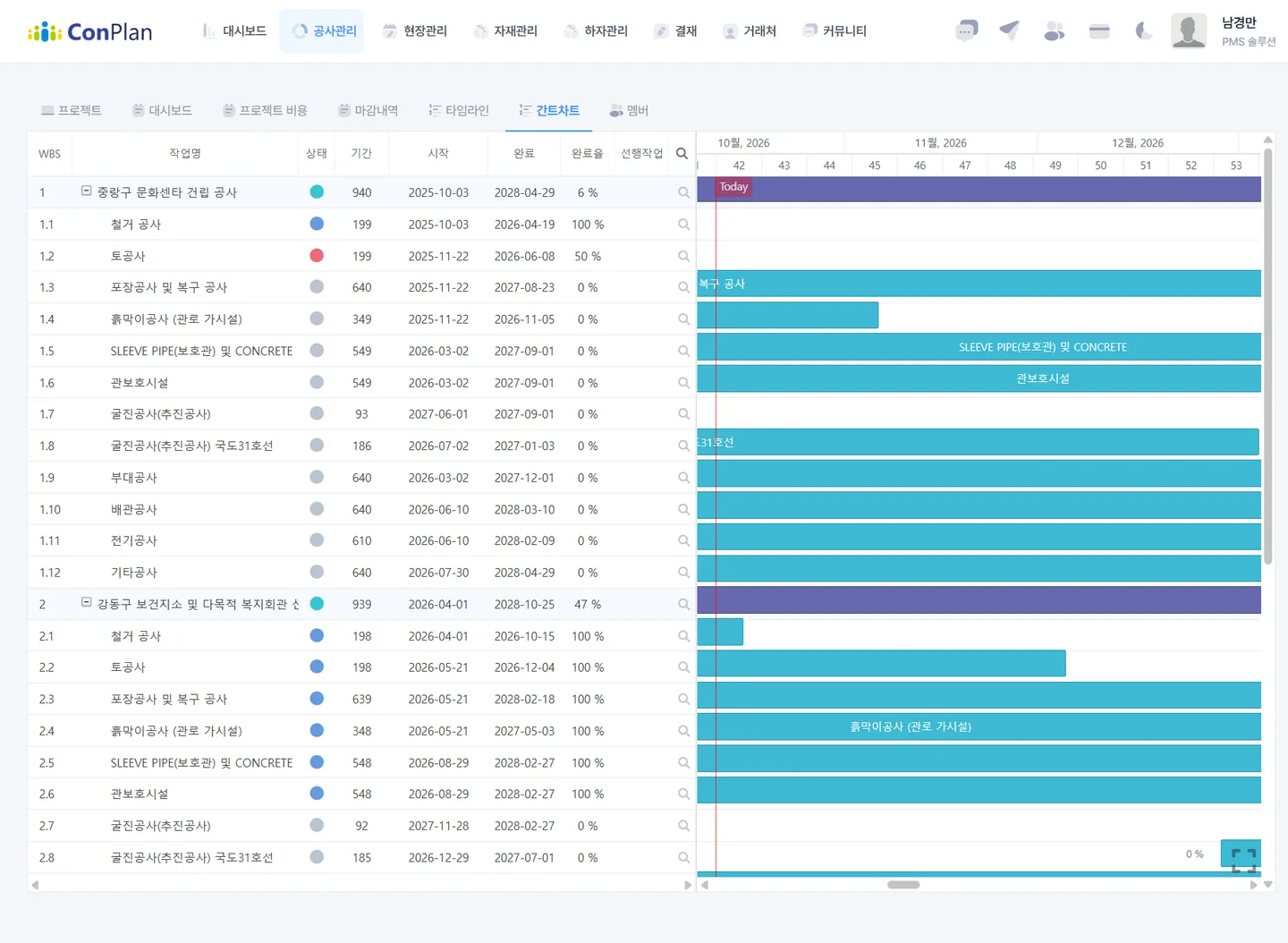The width and height of the screenshot is (1288, 943).
Task: Click the Gantt horizontal scrollbar thumb
Action: [903, 885]
